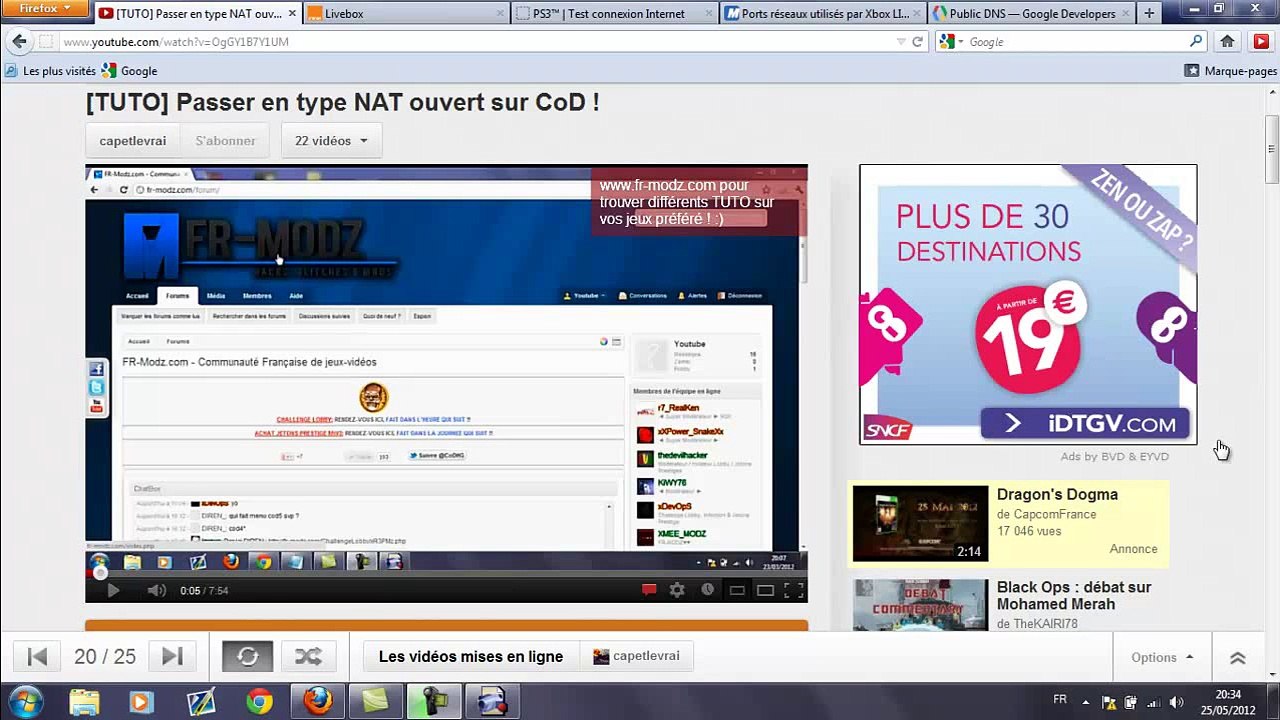The height and width of the screenshot is (720, 1280).
Task: Switch the player to small size
Action: [x=737, y=590]
